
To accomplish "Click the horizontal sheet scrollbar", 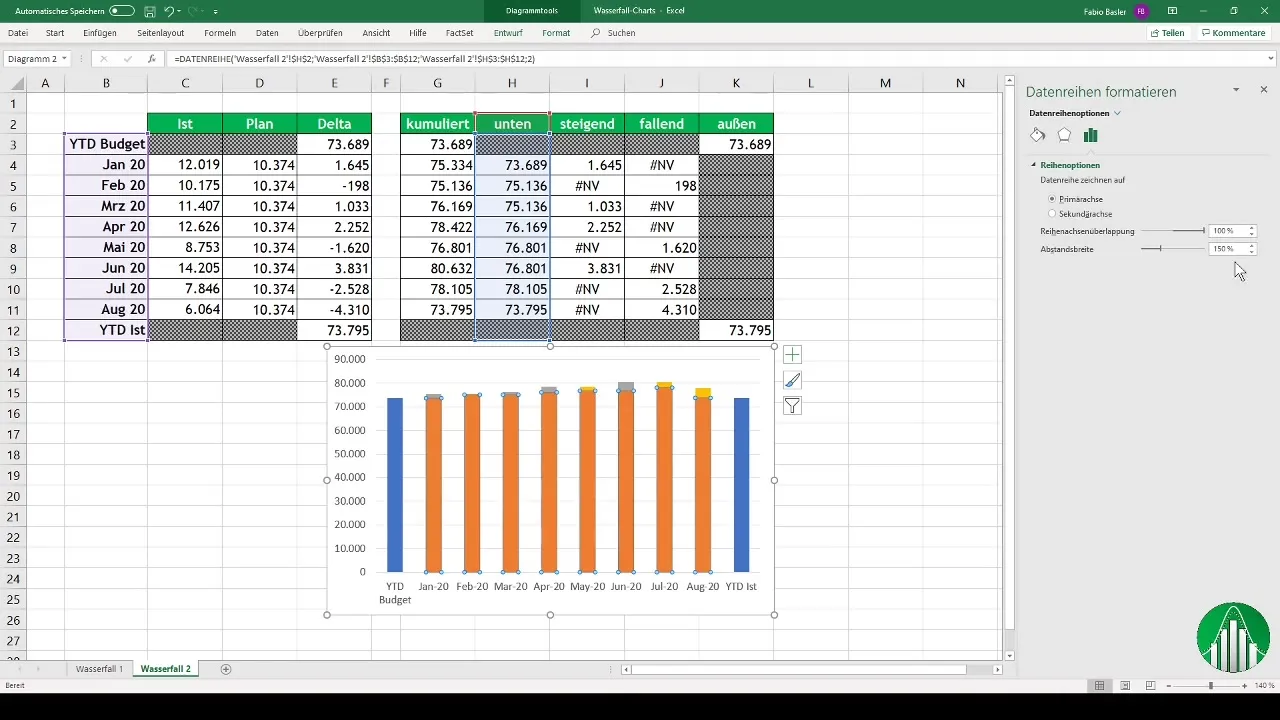I will pyautogui.click(x=799, y=669).
